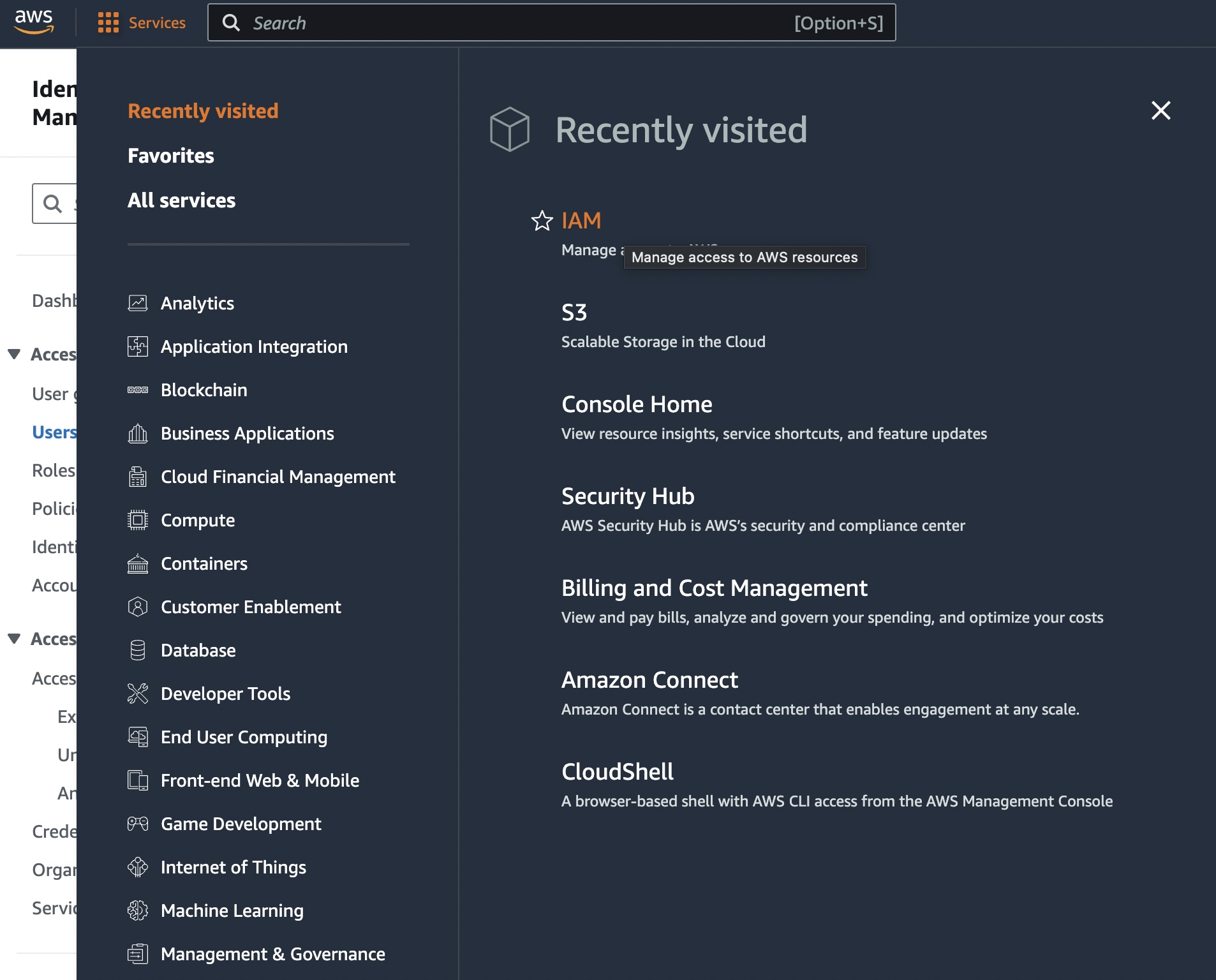The width and height of the screenshot is (1216, 980).
Task: Select the Recently visited tab
Action: click(203, 111)
